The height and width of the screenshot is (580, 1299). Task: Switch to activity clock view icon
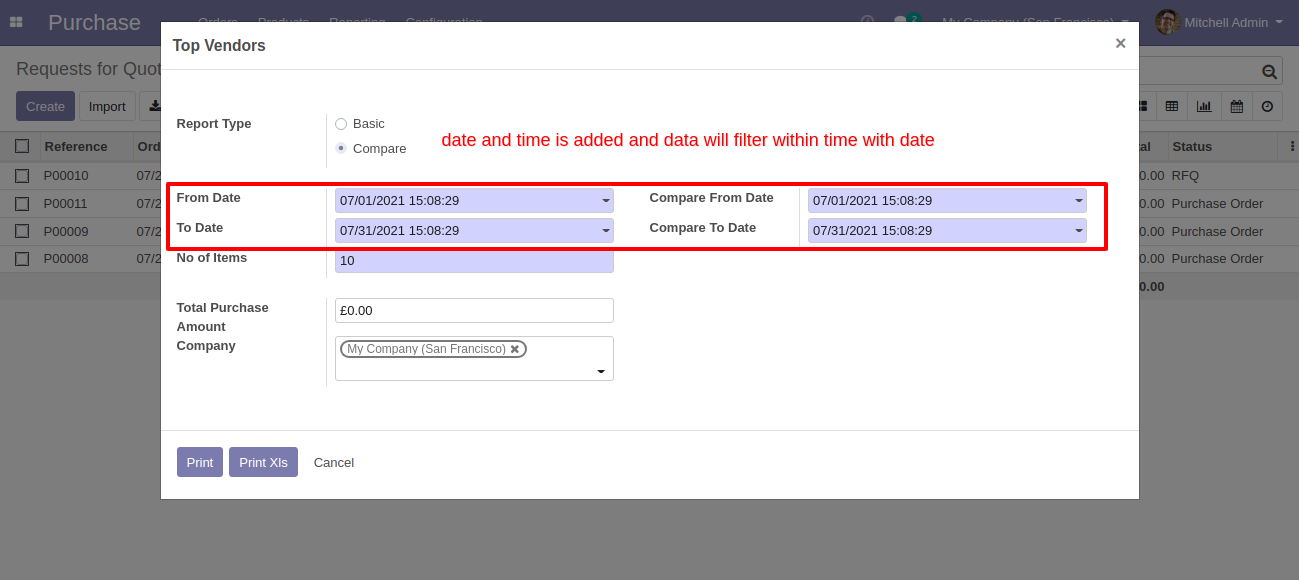pos(1267,106)
